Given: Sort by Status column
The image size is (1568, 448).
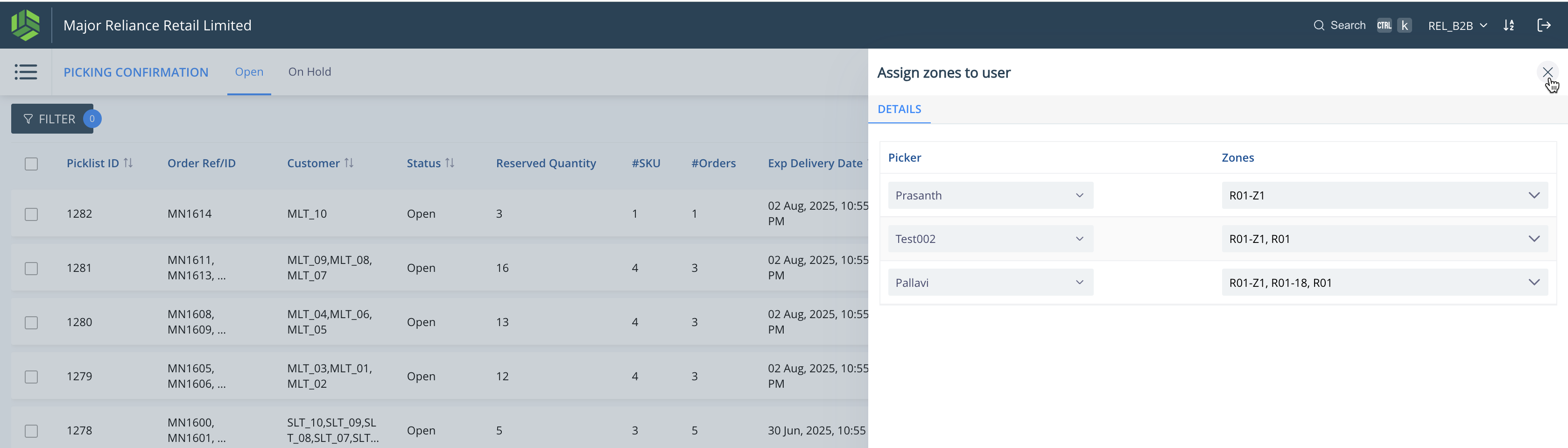Looking at the screenshot, I should pos(450,163).
